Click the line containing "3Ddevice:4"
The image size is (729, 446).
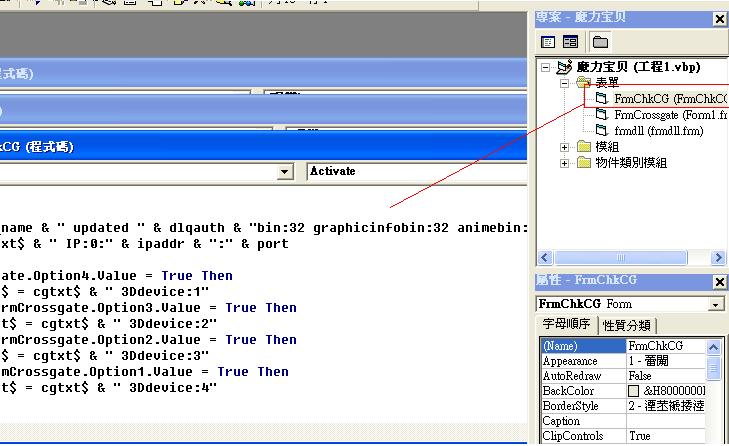point(109,388)
